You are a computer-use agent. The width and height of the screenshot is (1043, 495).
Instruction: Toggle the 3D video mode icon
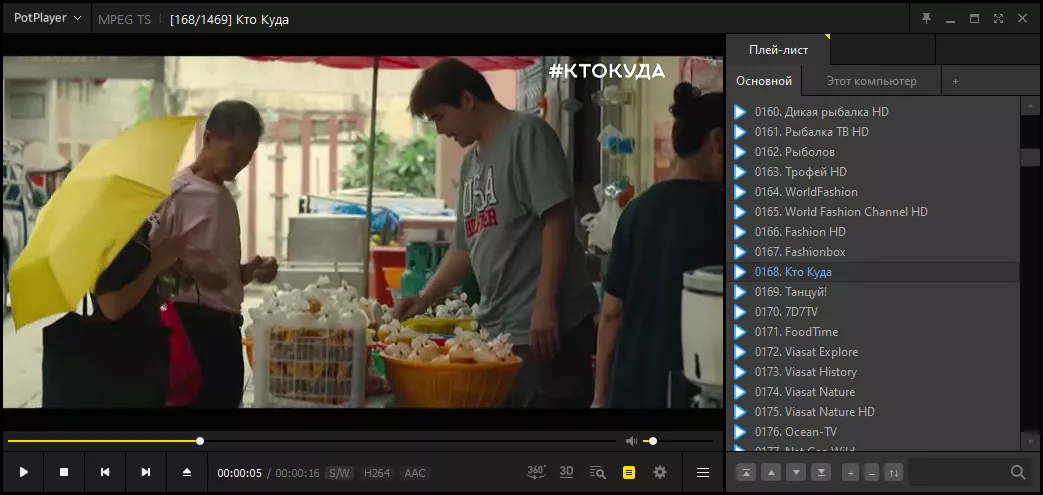[566, 472]
